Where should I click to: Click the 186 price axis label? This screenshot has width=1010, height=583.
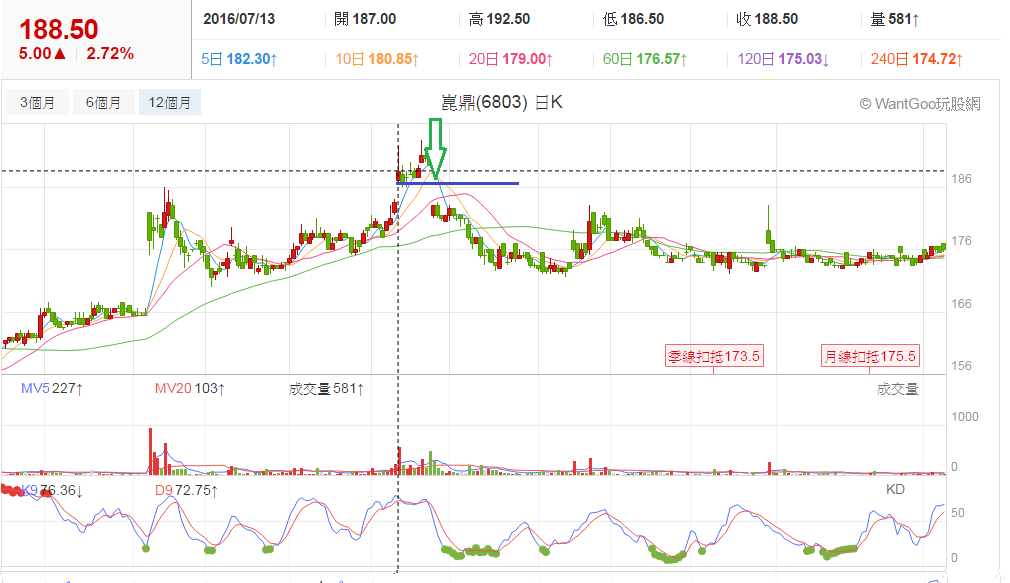961,178
